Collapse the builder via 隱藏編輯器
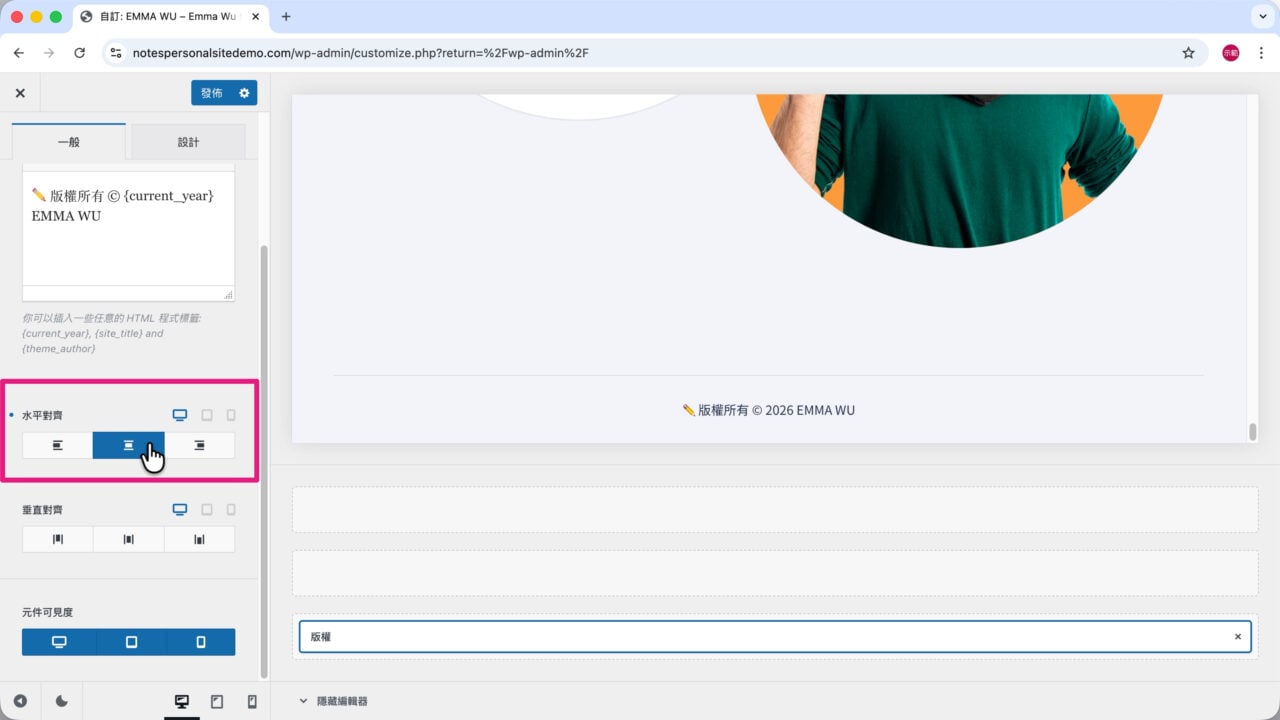This screenshot has height=720, width=1280. 333,701
